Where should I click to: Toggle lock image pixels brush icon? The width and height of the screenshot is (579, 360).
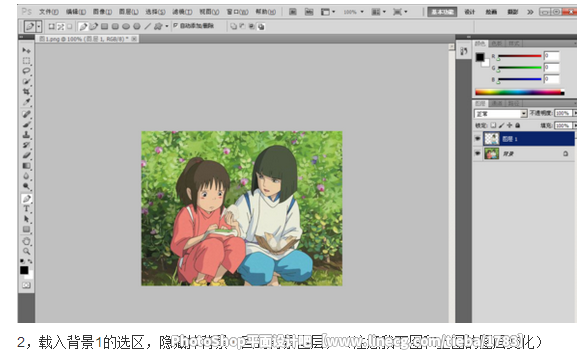tap(501, 126)
